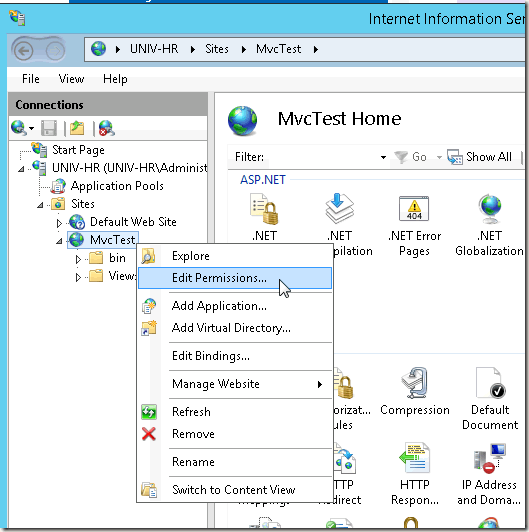The height and width of the screenshot is (532, 529).
Task: Click the Delete connection toolbar icon
Action: [107, 128]
